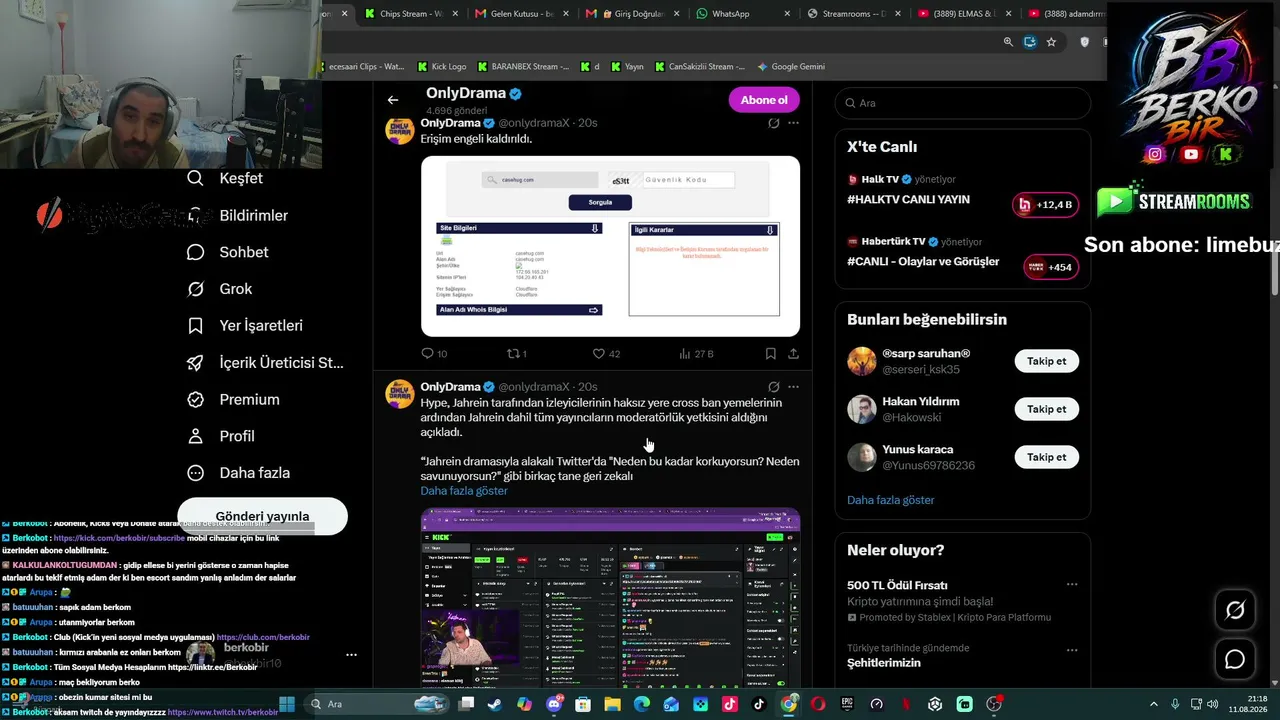
Task: Bookmark this page with the star icon
Action: tap(1051, 42)
